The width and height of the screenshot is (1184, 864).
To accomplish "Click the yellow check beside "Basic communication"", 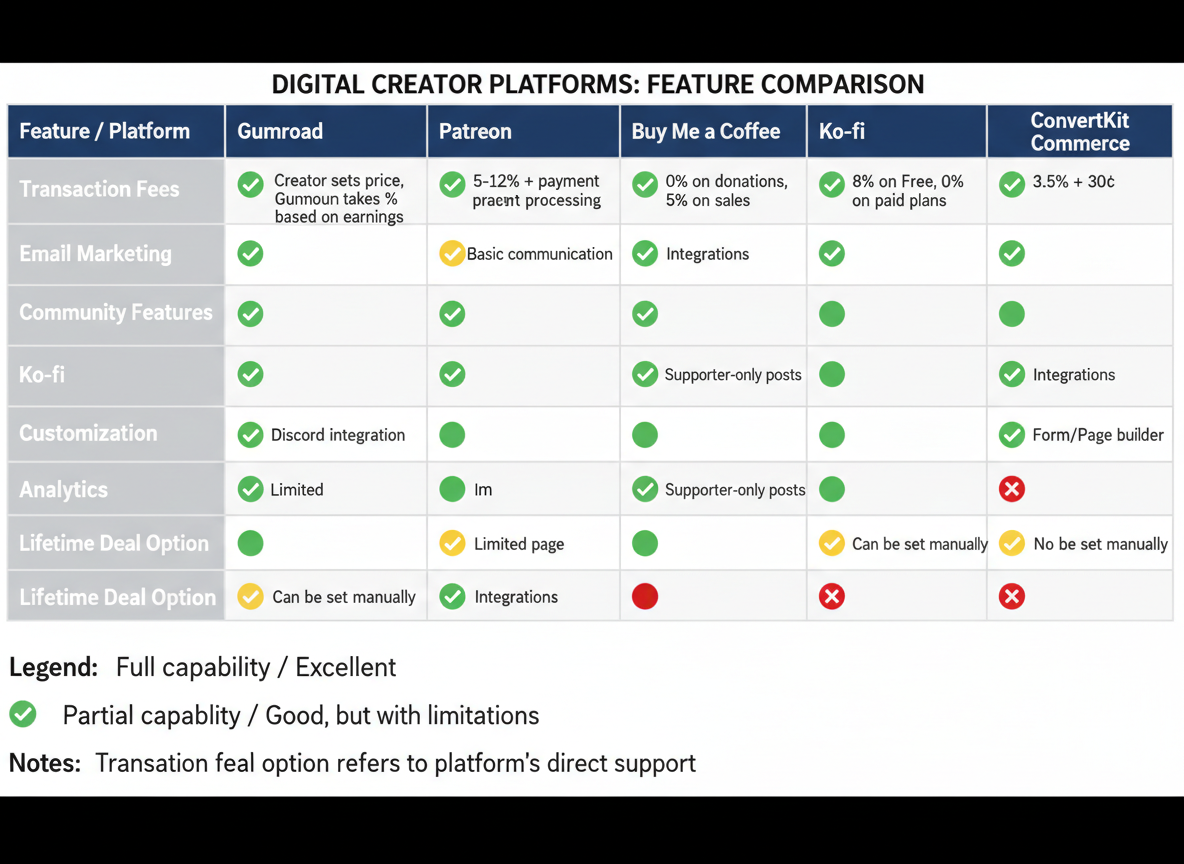I will click(452, 254).
